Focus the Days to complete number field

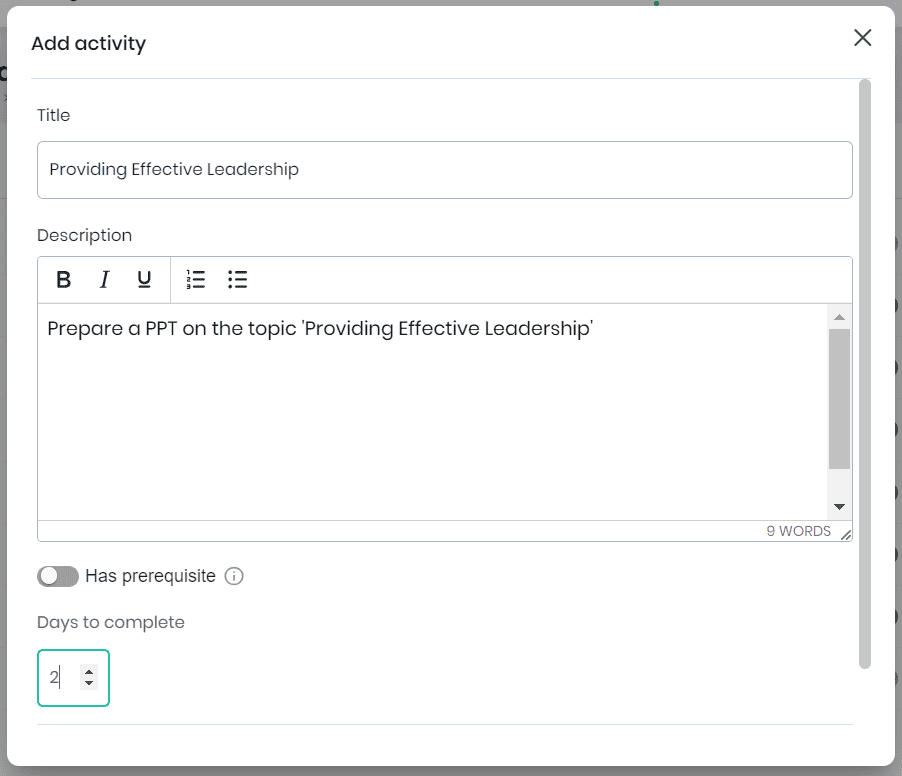[60, 678]
